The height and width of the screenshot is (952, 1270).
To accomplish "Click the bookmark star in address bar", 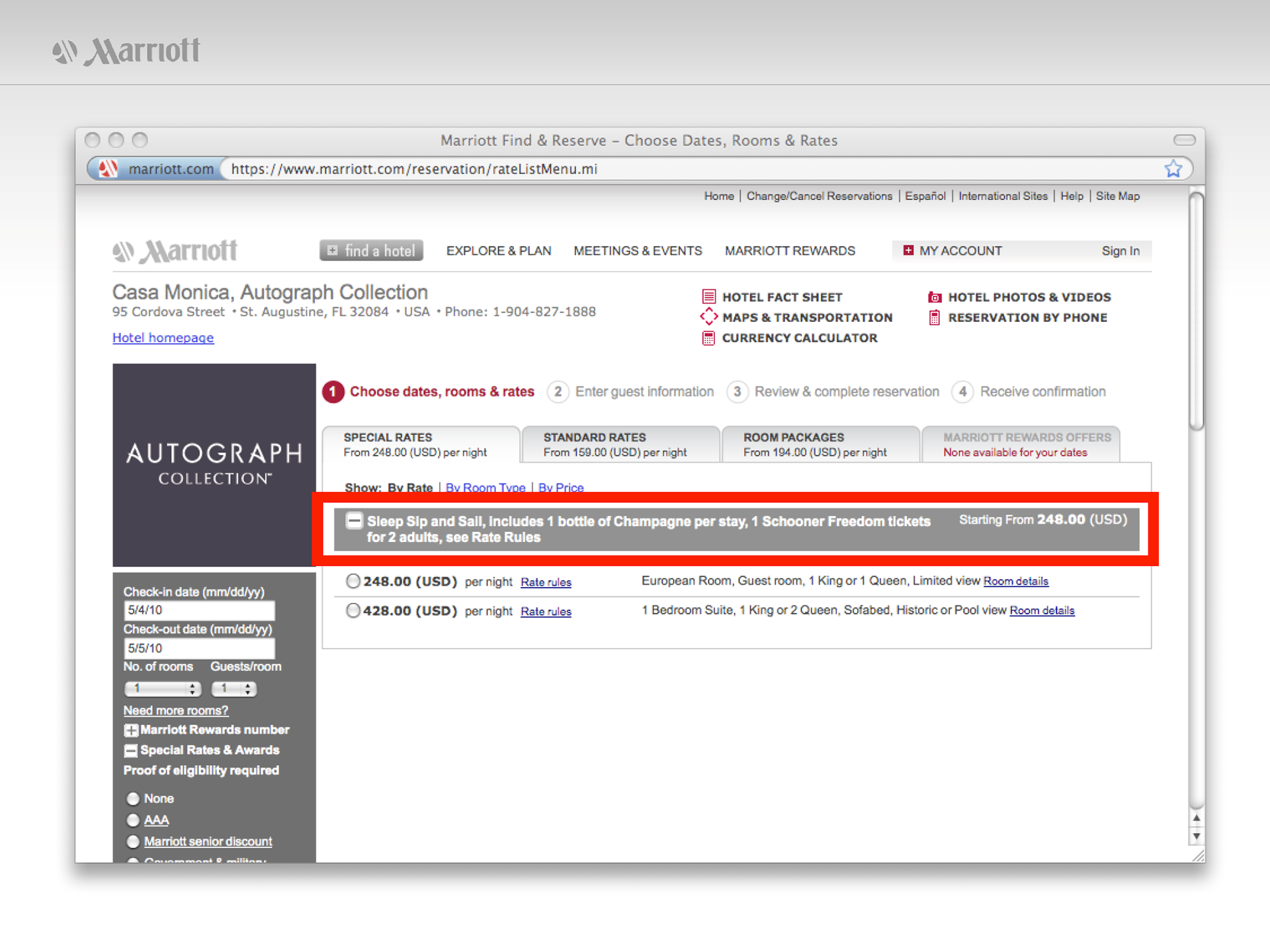I will click(x=1173, y=169).
